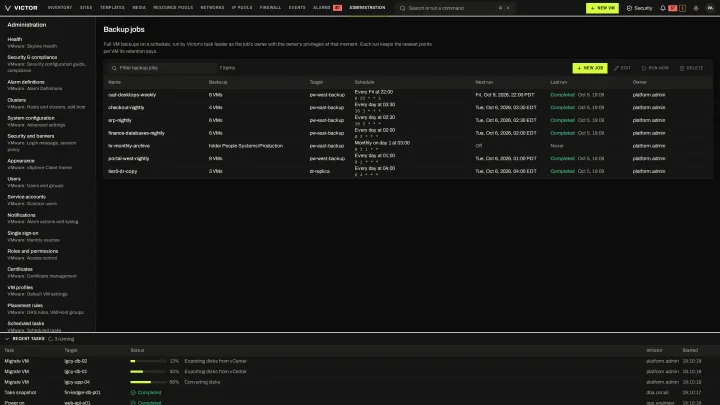This screenshot has width=720, height=405.
Task: Select the Administration tab
Action: [367, 8]
